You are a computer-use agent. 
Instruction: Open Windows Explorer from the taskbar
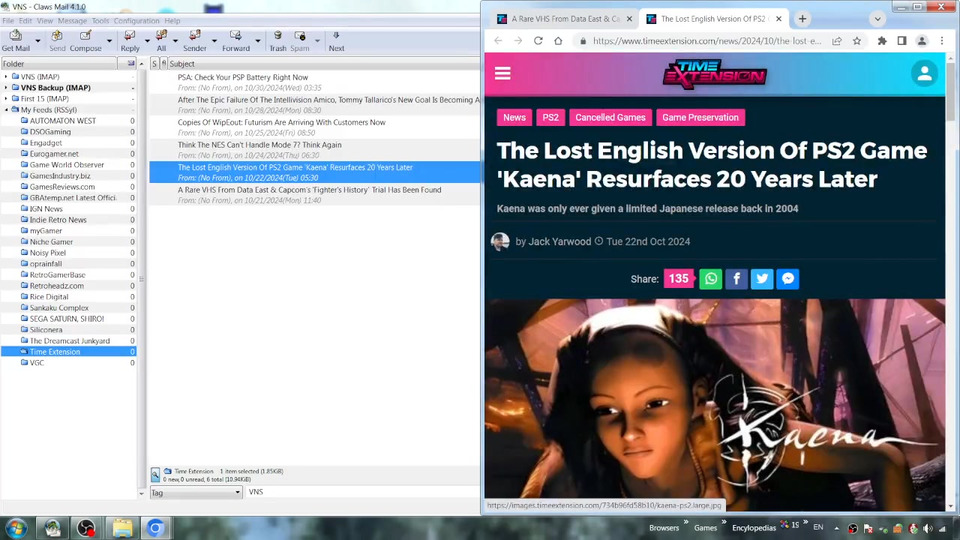pyautogui.click(x=122, y=528)
